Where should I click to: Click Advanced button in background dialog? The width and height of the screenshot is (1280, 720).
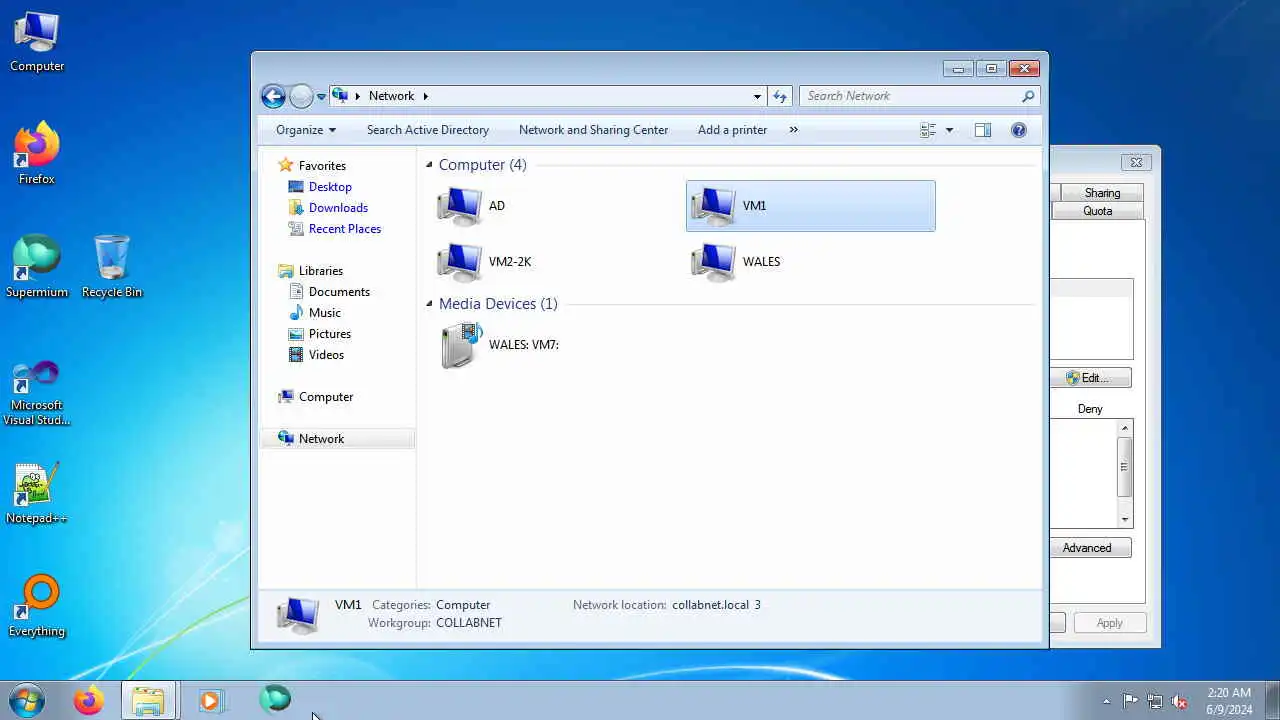coord(1090,548)
